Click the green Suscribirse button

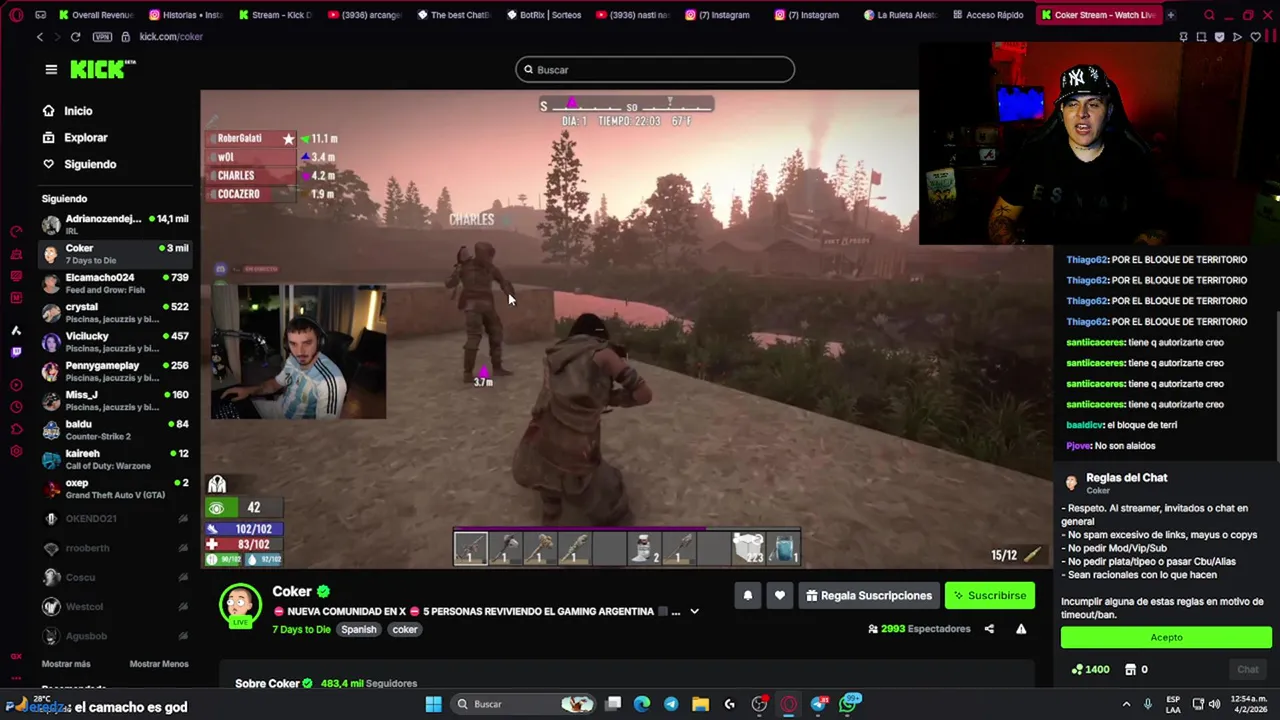coord(989,595)
